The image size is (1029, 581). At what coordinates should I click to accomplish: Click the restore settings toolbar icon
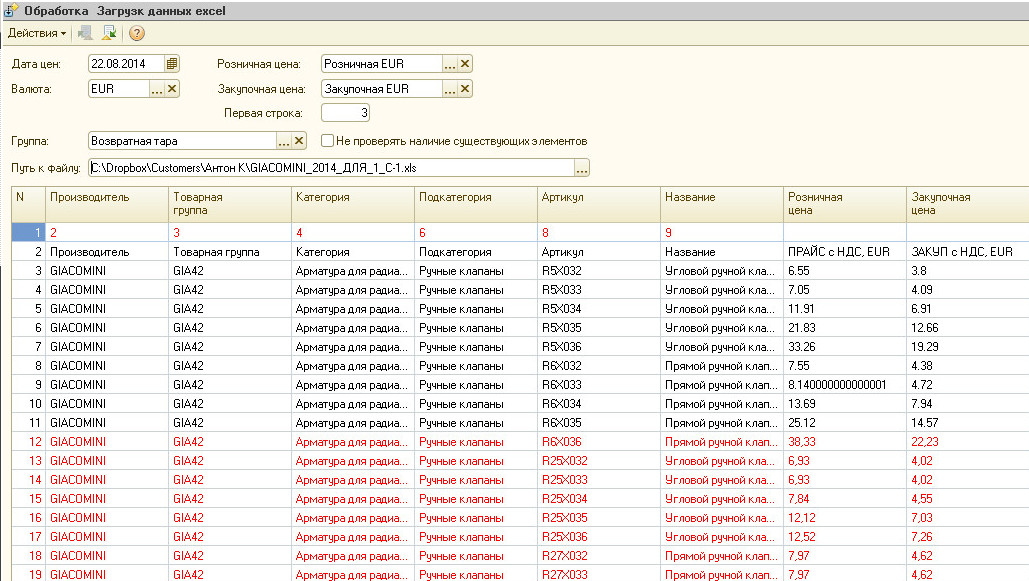tap(109, 33)
